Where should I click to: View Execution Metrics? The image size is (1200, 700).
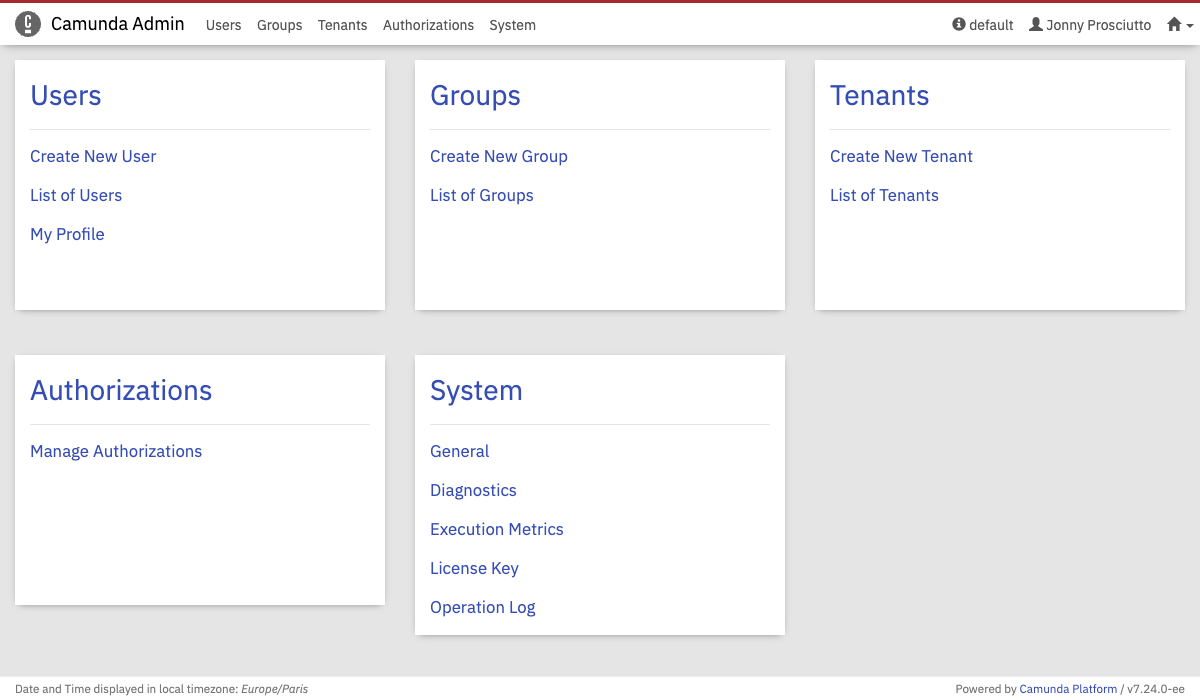point(496,529)
